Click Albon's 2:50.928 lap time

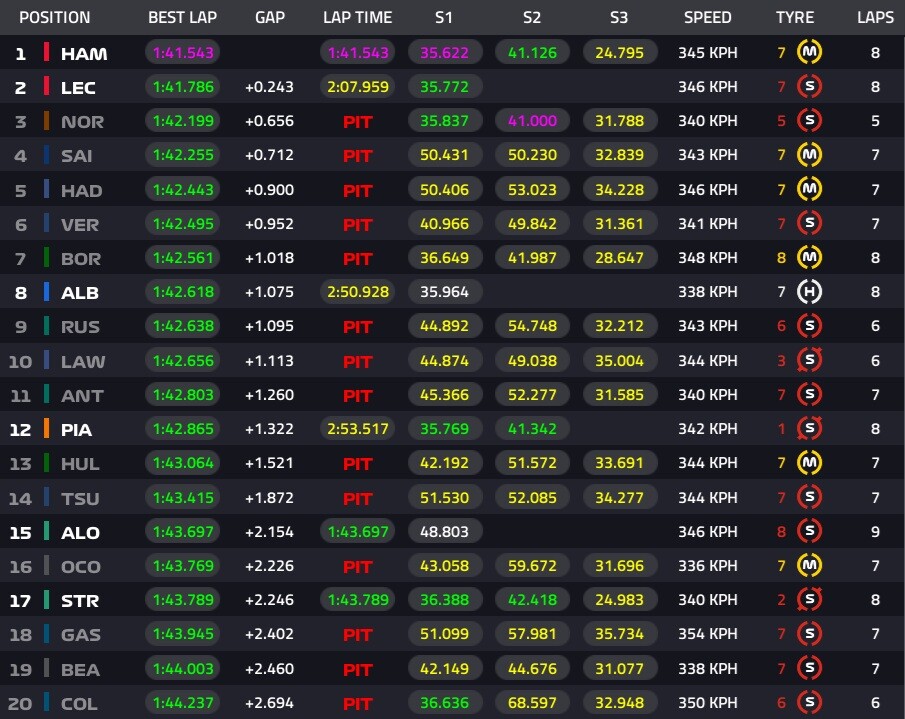358,292
